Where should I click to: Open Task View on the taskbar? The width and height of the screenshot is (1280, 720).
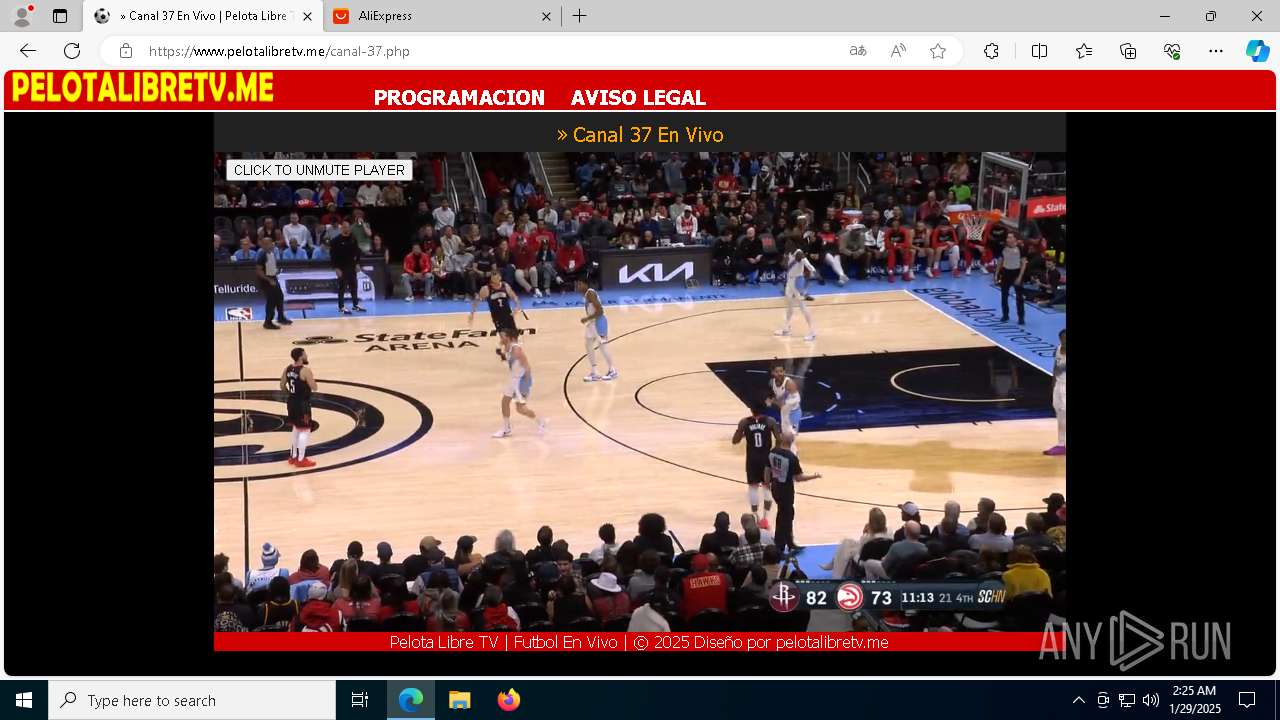point(360,700)
